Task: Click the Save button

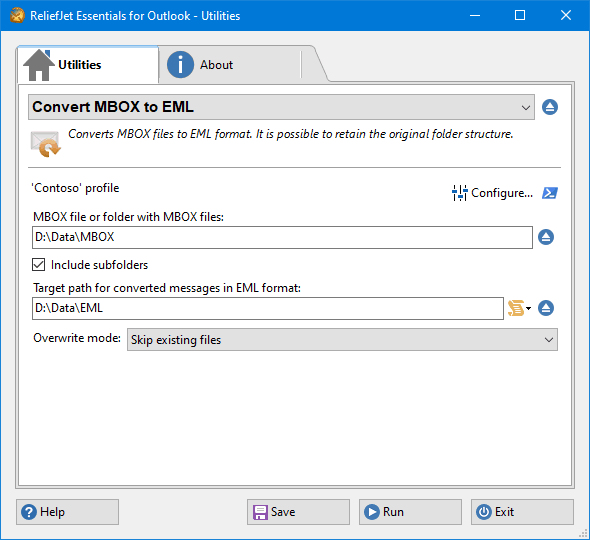Action: point(298,512)
